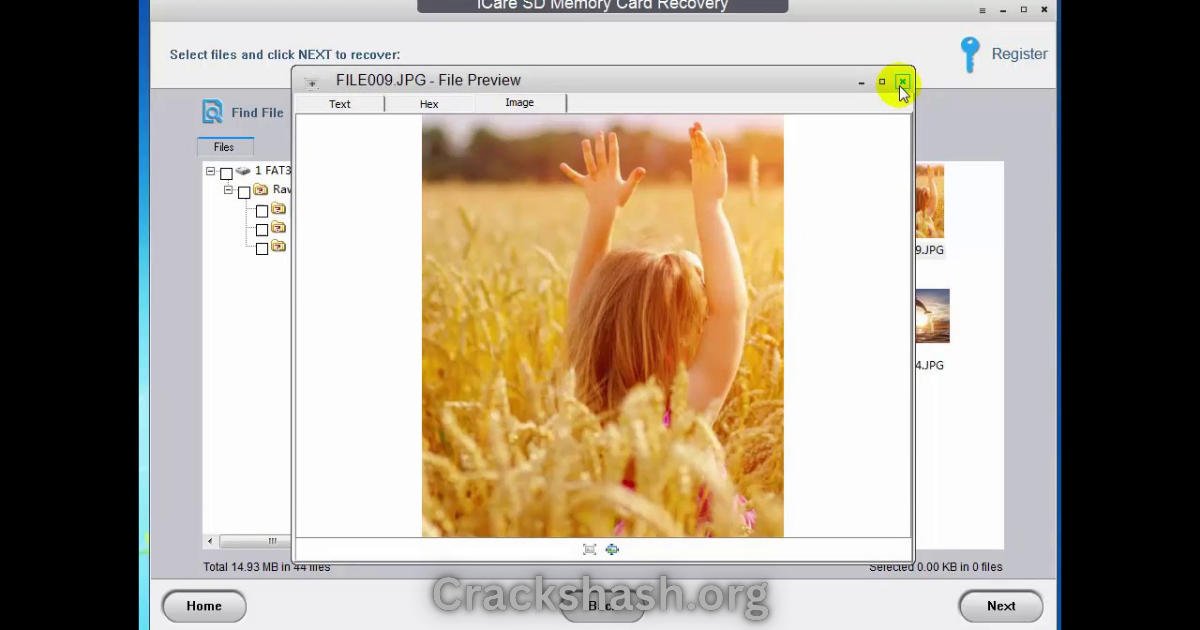Click the actual-size arrows icon below the preview
1200x630 pixels.
tap(612, 549)
